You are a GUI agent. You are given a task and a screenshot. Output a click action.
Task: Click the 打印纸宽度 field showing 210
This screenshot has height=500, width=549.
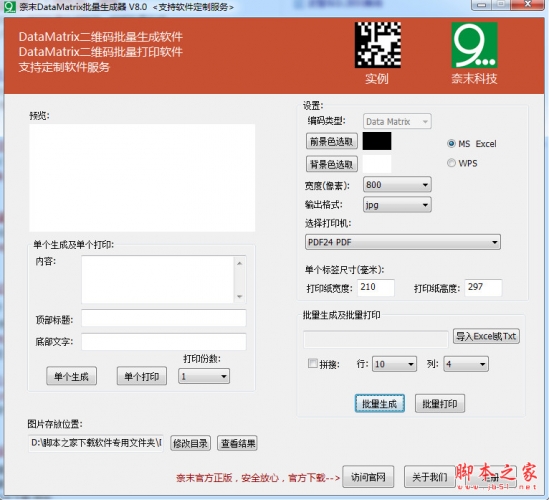click(376, 288)
